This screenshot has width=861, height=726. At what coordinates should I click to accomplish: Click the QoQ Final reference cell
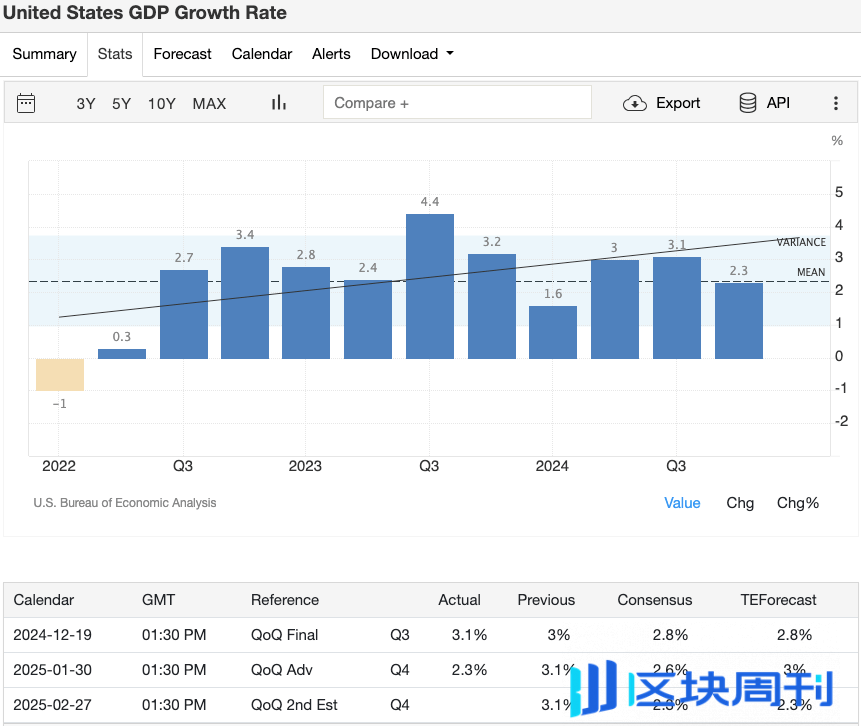284,635
